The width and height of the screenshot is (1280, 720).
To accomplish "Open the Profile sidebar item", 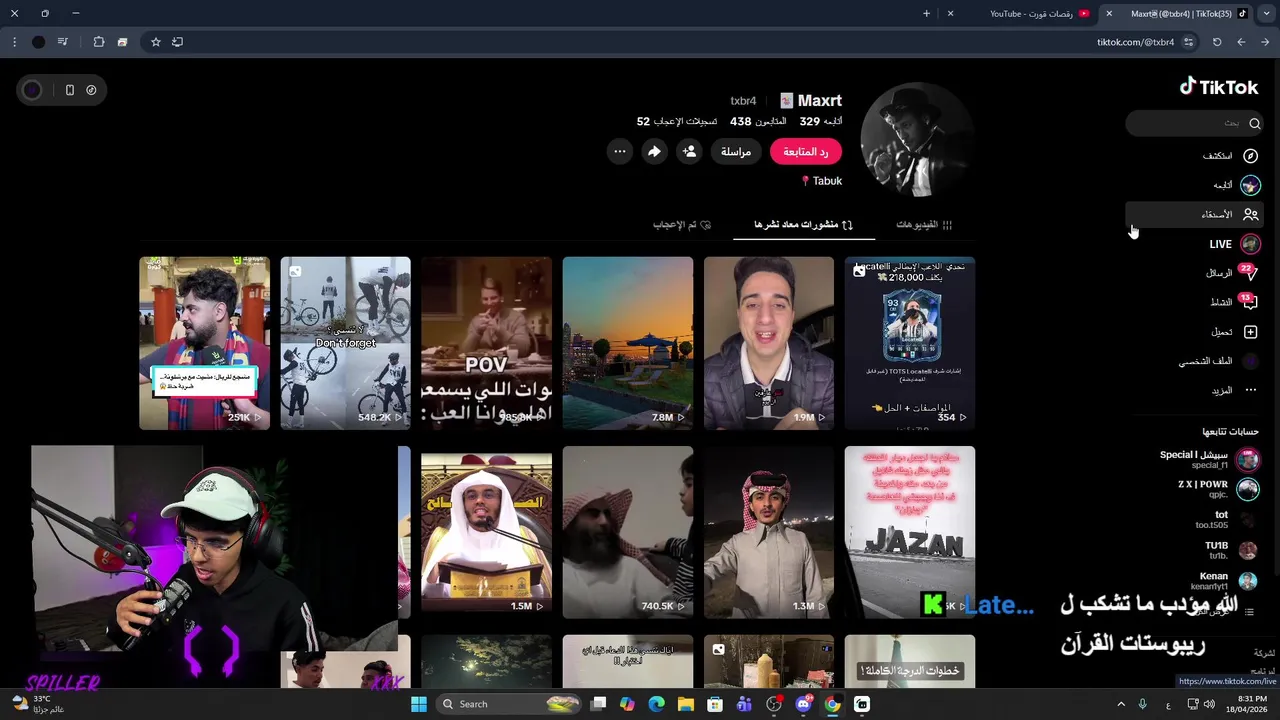I will [x=1218, y=361].
